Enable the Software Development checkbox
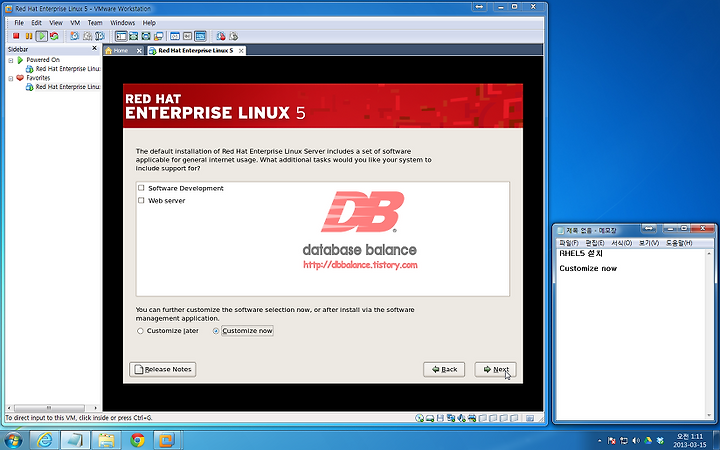720x450 pixels. click(141, 188)
